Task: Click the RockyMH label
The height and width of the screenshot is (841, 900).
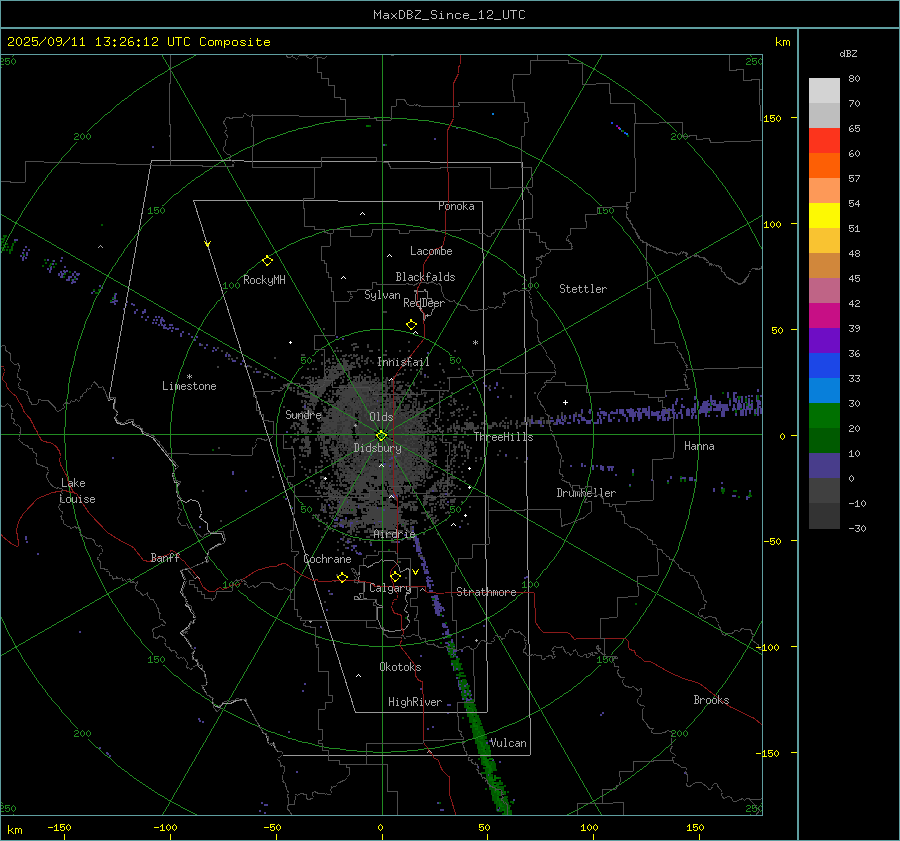Action: (264, 280)
